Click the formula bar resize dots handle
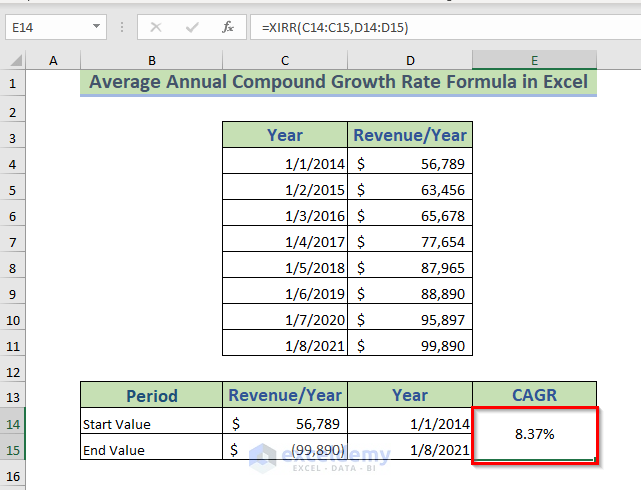 point(122,27)
